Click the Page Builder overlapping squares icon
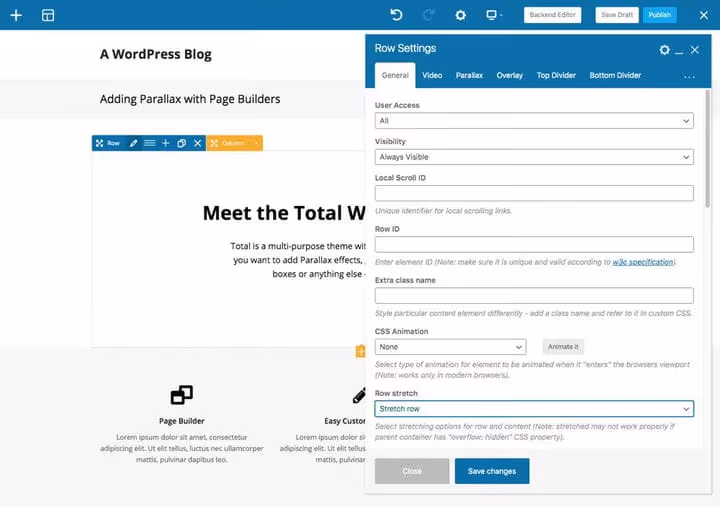The width and height of the screenshot is (720, 507). coord(182,395)
